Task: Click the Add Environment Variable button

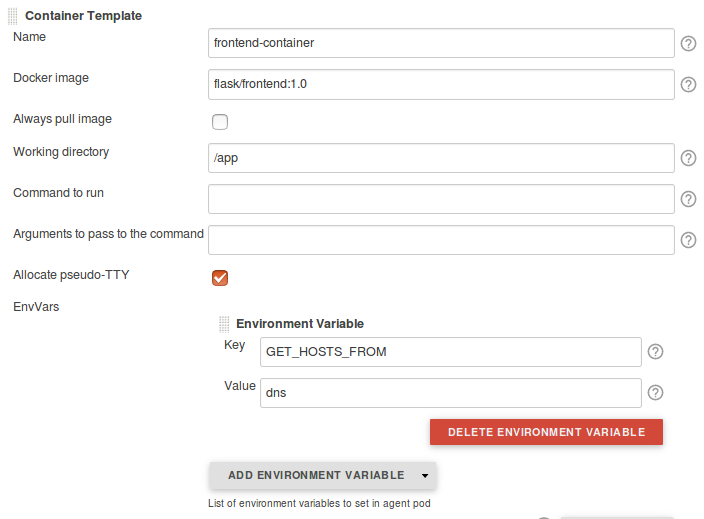Action: (x=316, y=475)
